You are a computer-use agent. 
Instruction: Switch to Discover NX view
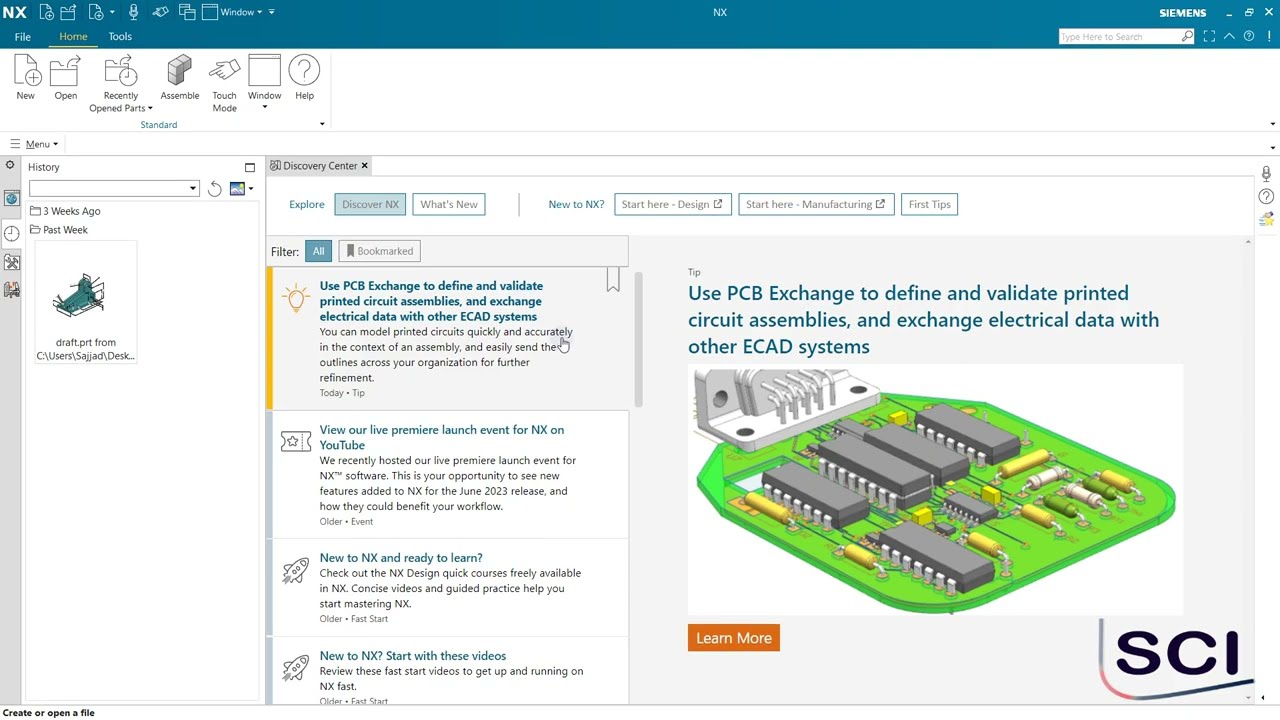click(x=370, y=204)
